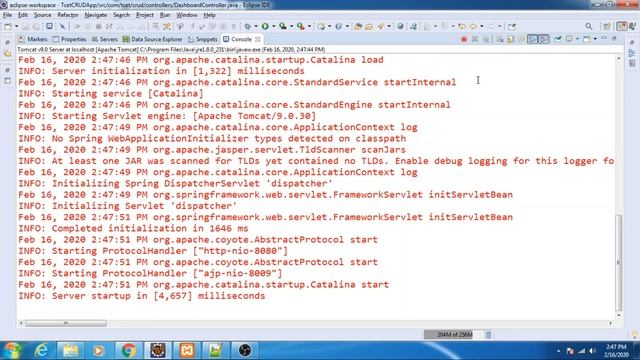Image resolution: width=640 pixels, height=360 pixels.
Task: Click the Pin Console icon
Action: 558,39
